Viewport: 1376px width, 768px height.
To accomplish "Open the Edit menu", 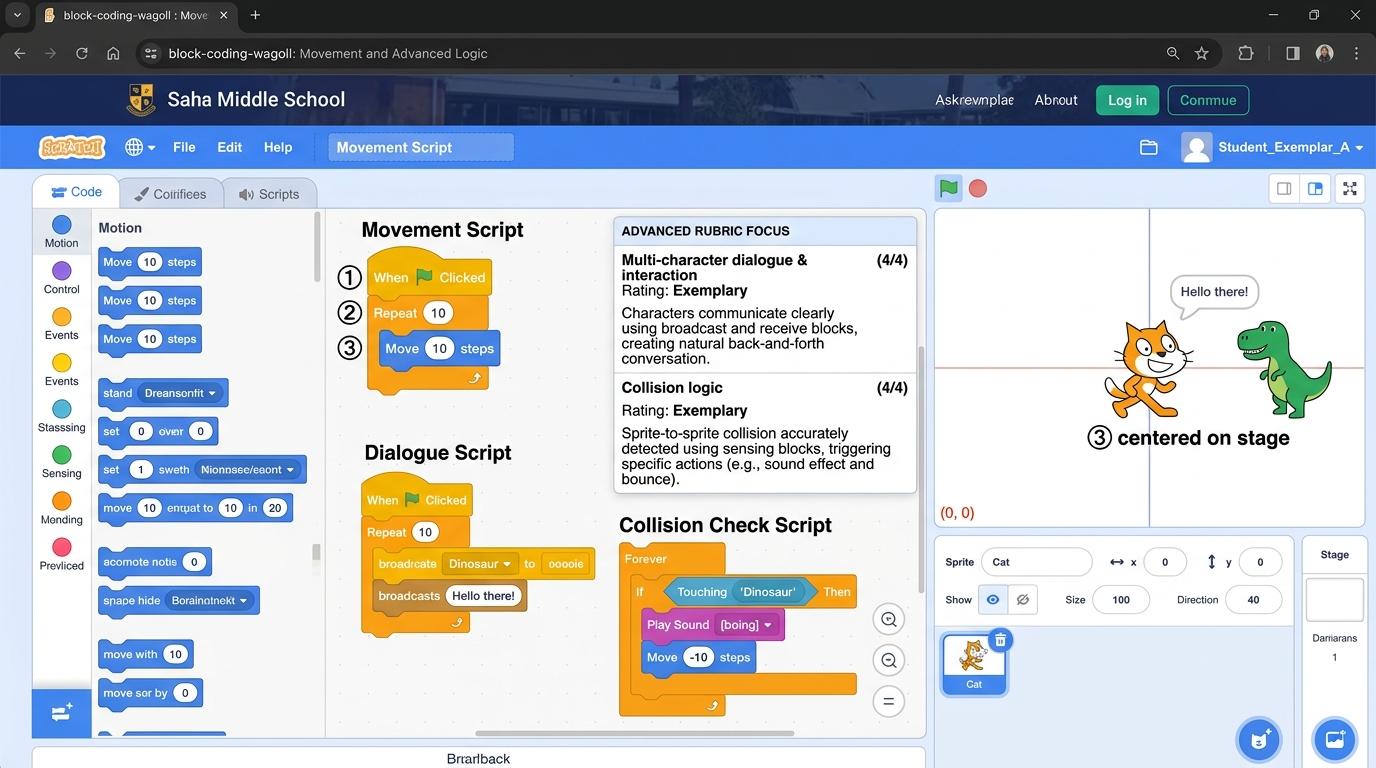I will coord(230,147).
